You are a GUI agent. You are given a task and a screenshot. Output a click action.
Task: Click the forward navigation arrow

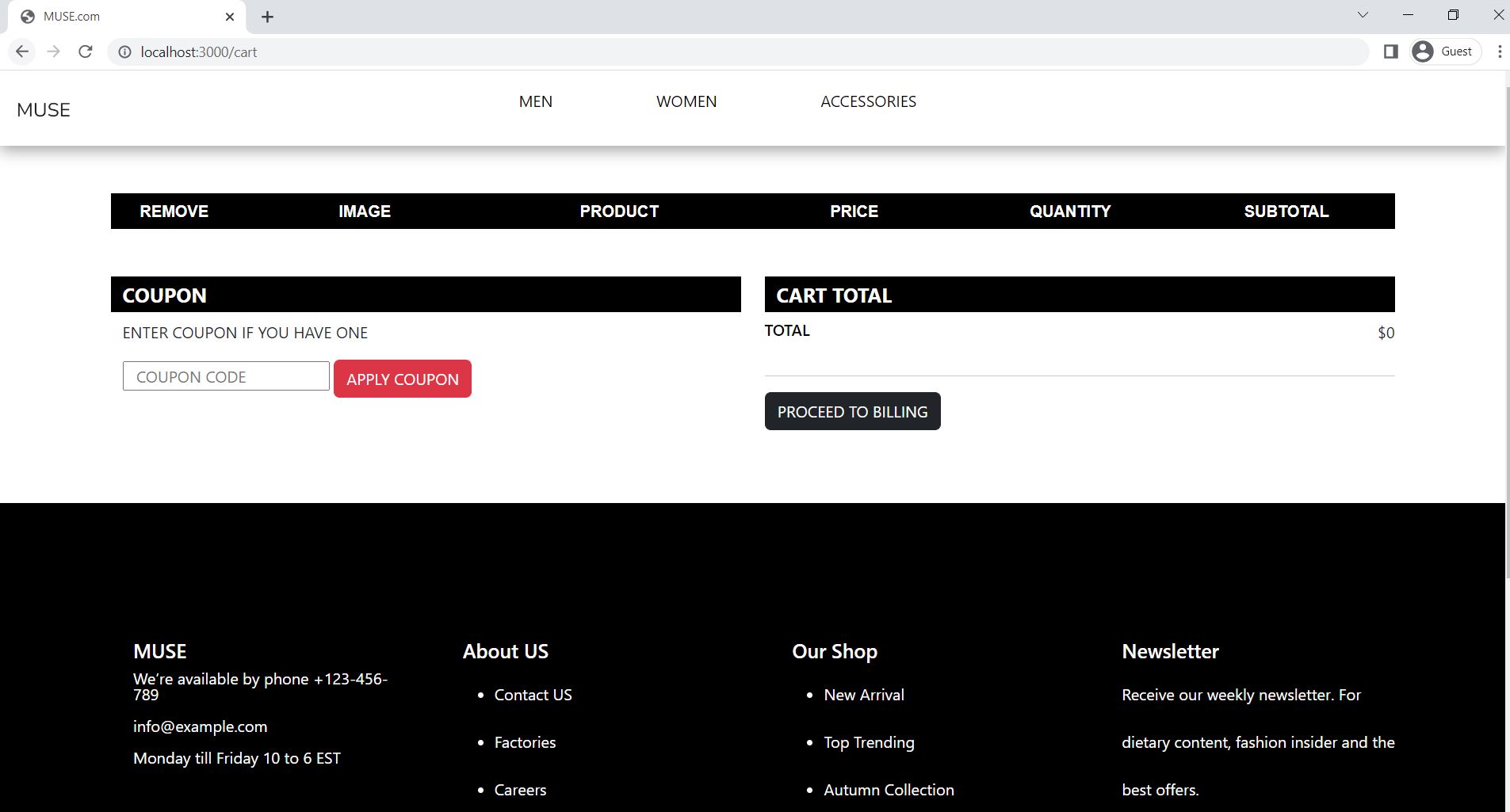click(x=53, y=51)
